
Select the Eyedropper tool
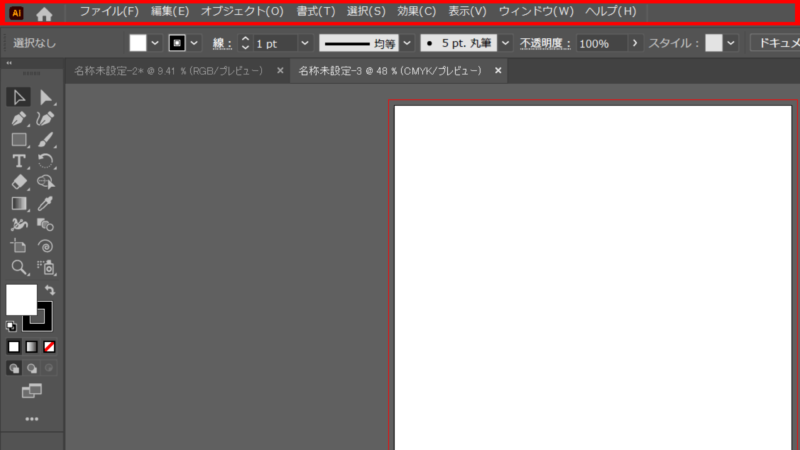(46, 204)
